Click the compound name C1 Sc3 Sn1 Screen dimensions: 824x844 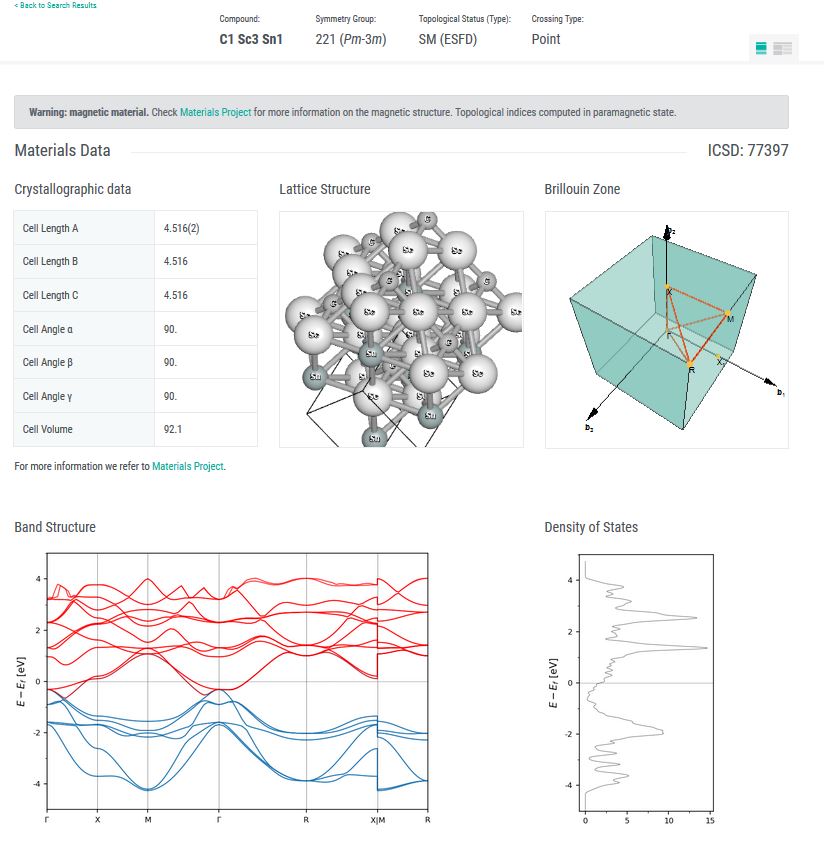251,40
